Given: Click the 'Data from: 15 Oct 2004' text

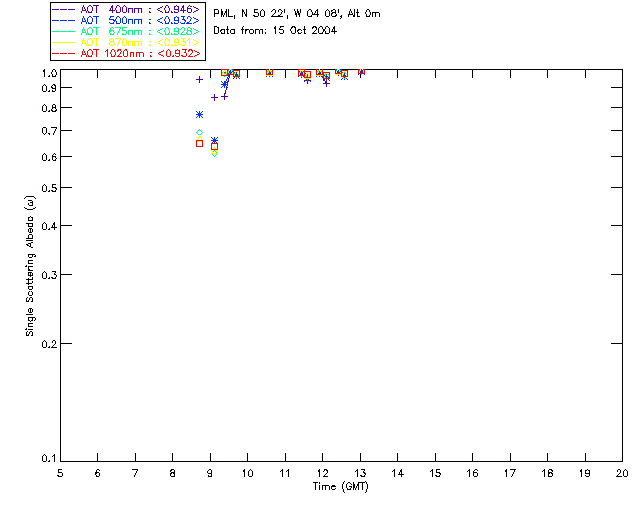Looking at the screenshot, I should (275, 30).
